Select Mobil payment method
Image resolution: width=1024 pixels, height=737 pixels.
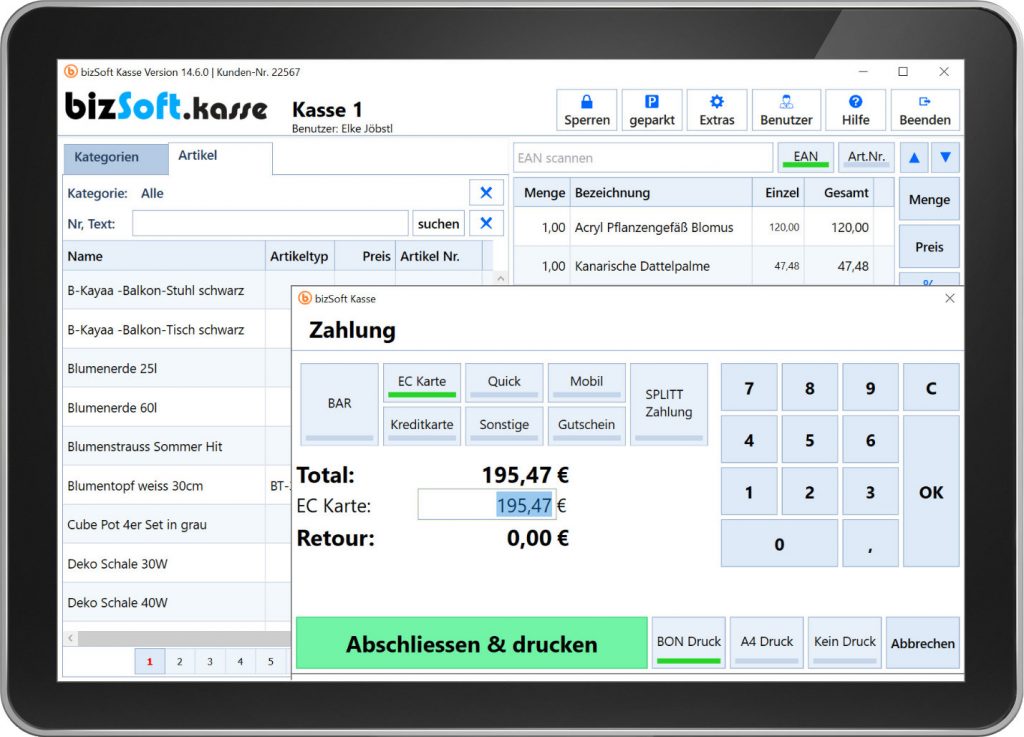click(586, 383)
